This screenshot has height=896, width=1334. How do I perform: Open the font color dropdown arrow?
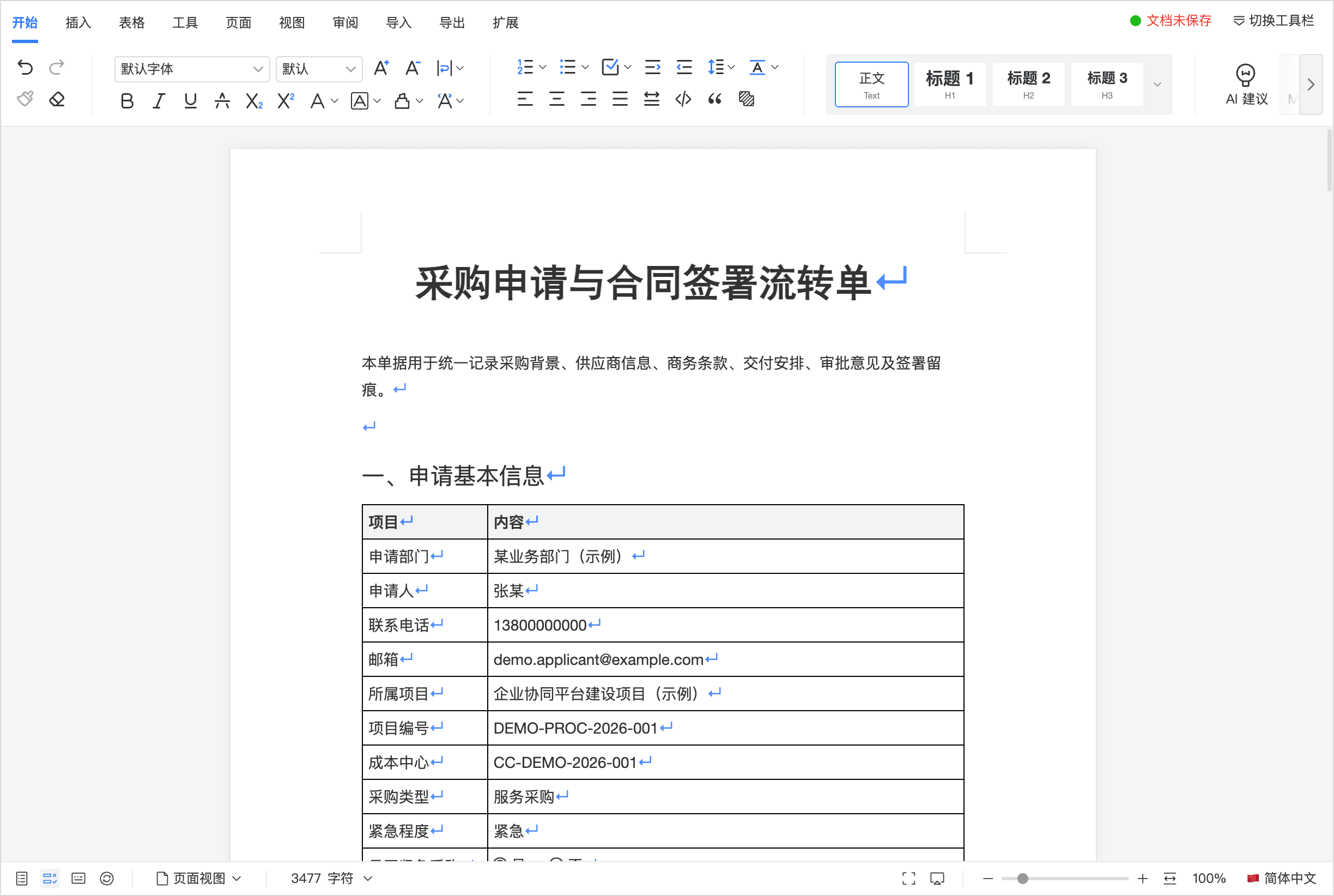pyautogui.click(x=335, y=102)
